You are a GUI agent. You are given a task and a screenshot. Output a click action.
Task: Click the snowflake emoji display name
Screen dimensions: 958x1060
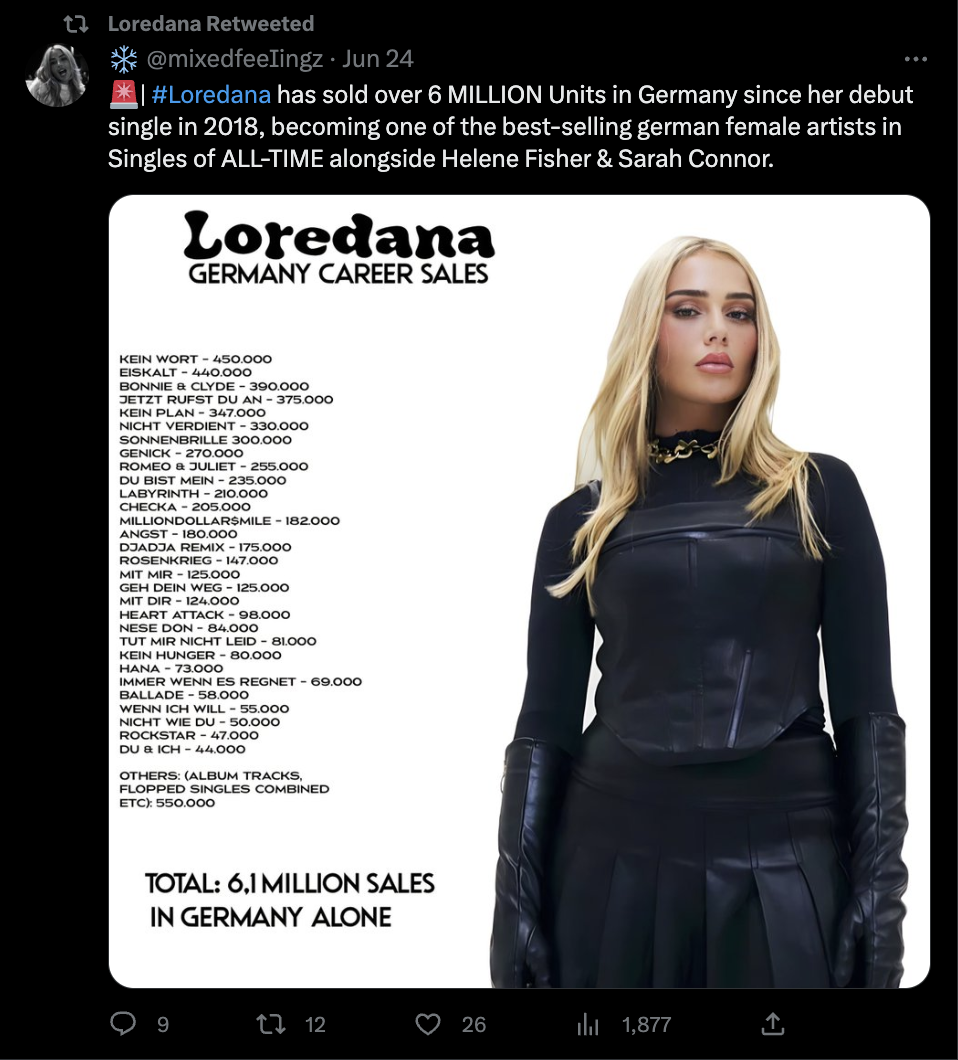coord(124,59)
